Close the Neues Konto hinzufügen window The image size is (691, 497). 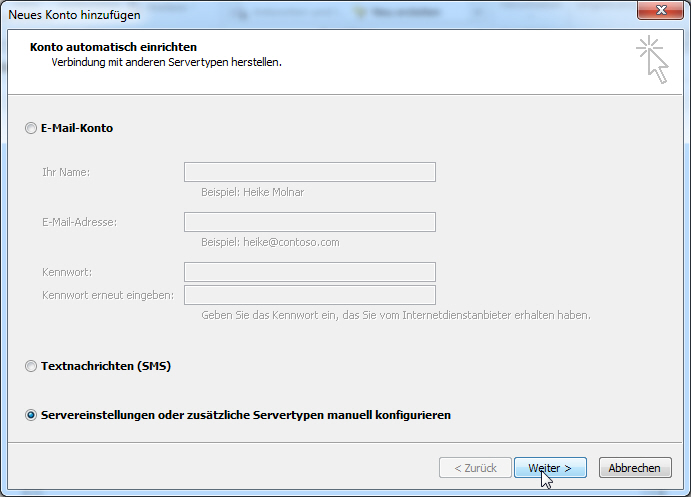click(660, 10)
